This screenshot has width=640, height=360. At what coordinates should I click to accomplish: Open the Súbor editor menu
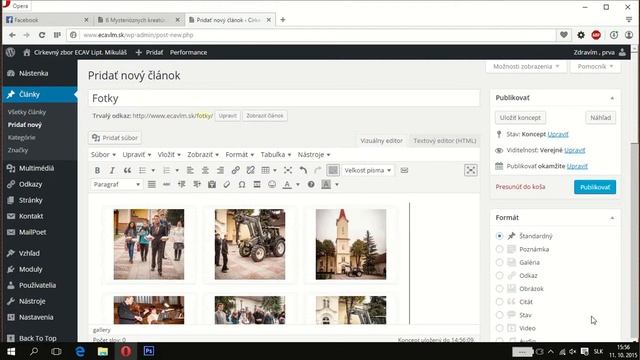pos(103,155)
